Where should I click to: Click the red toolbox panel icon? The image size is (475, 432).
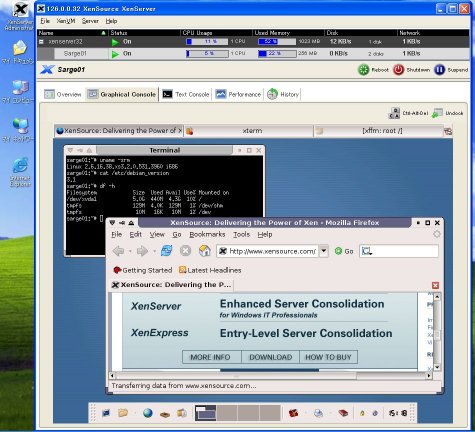point(293,413)
